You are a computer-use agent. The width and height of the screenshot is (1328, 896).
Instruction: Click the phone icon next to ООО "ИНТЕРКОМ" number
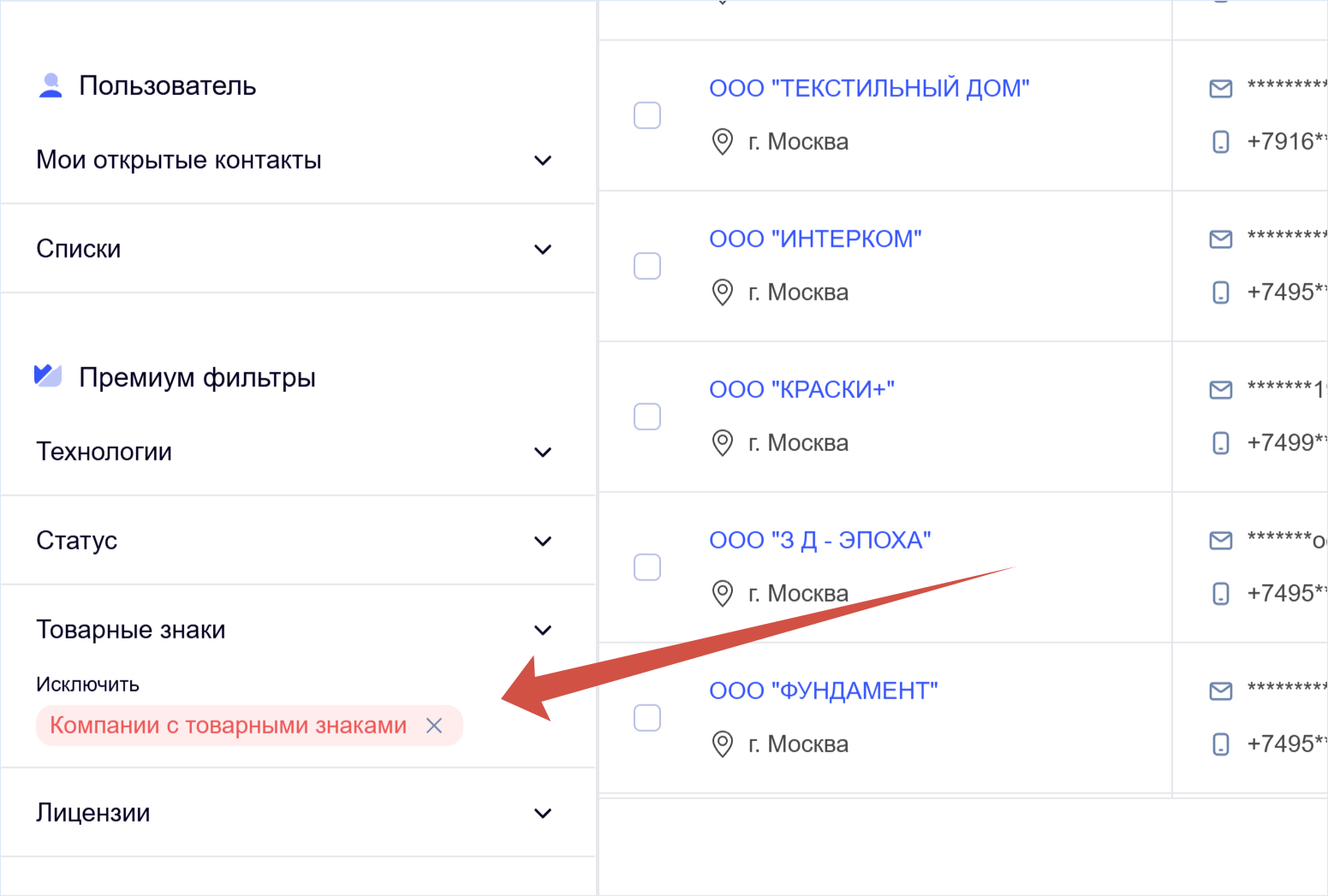tap(1220, 293)
